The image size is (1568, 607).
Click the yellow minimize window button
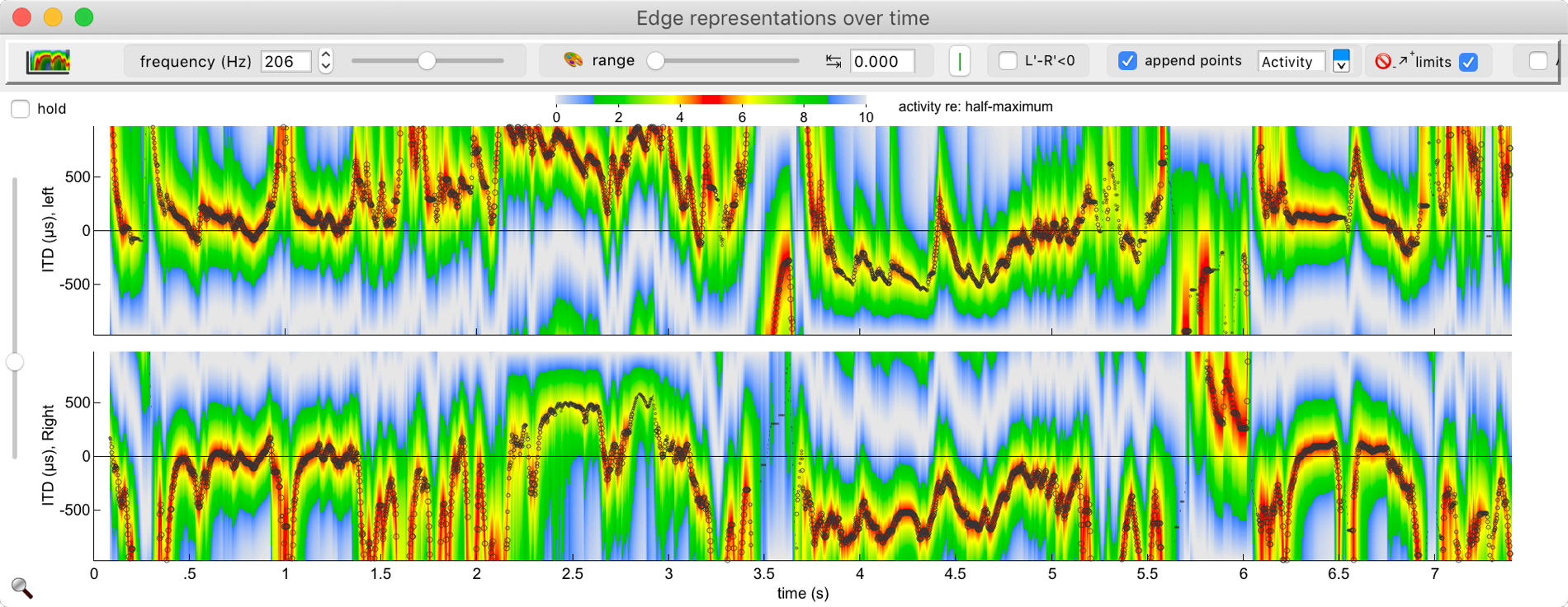[53, 16]
